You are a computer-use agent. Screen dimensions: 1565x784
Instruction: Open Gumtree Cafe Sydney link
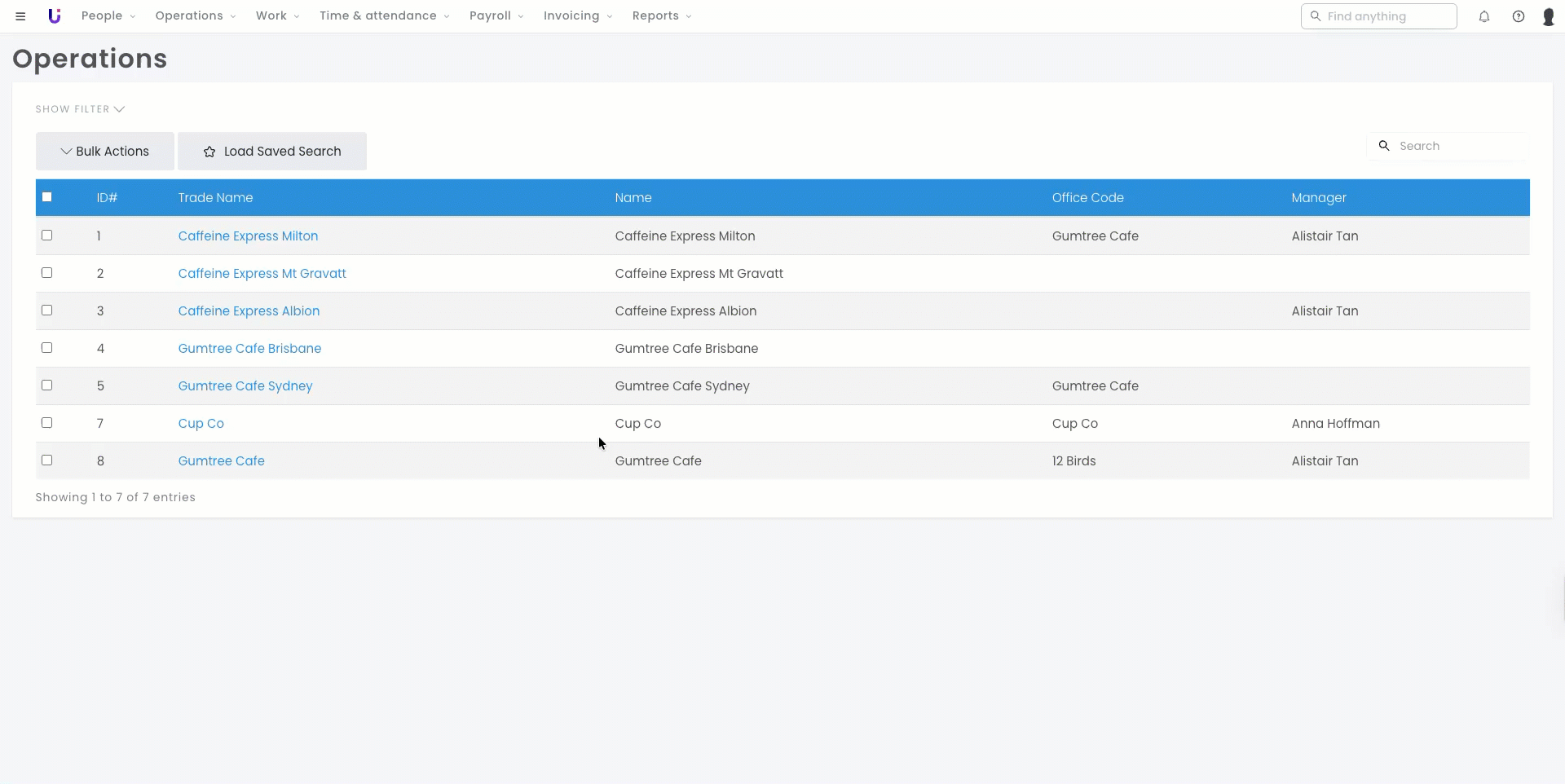[x=245, y=386]
